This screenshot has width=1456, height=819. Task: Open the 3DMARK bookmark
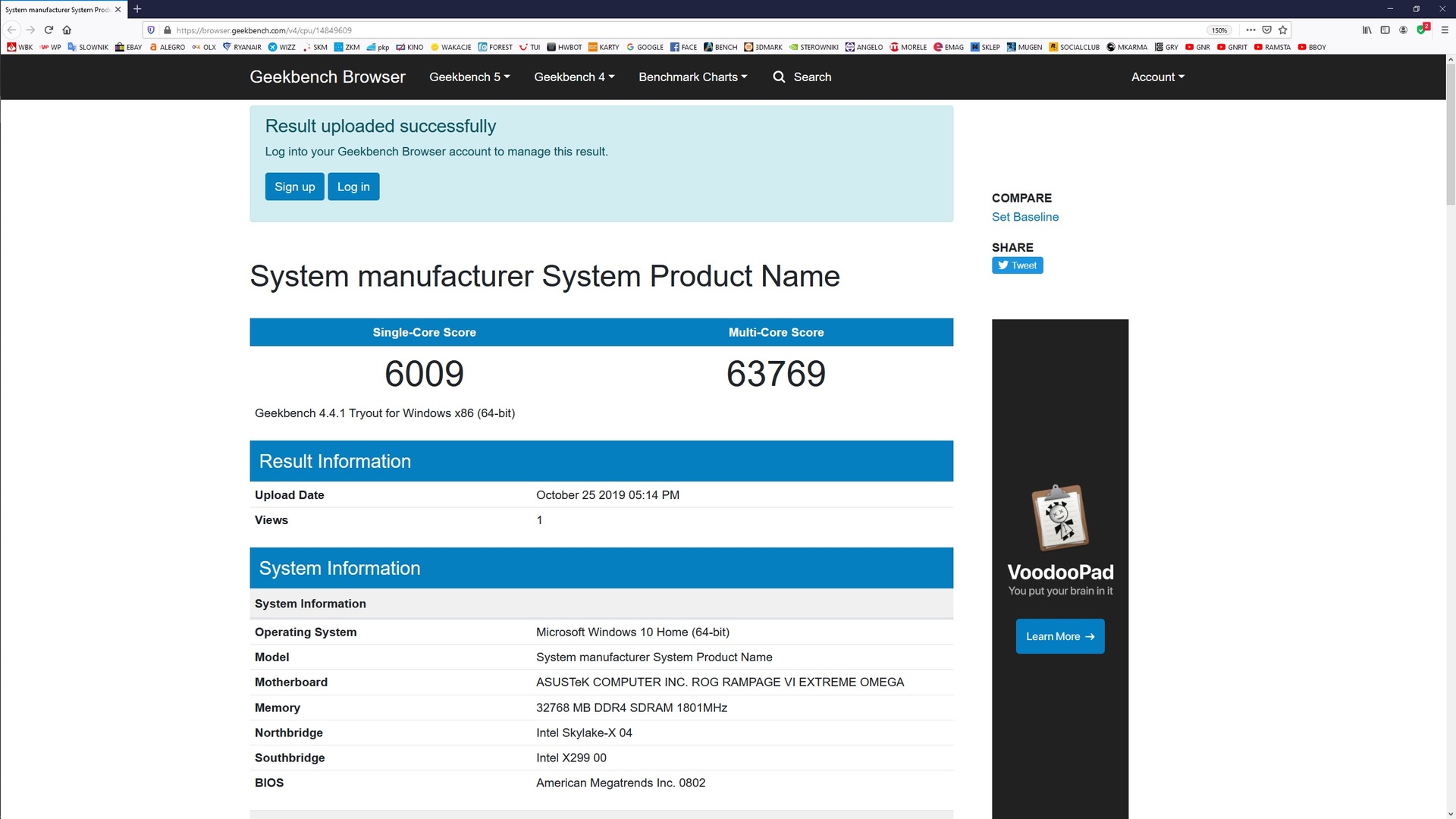click(x=763, y=47)
